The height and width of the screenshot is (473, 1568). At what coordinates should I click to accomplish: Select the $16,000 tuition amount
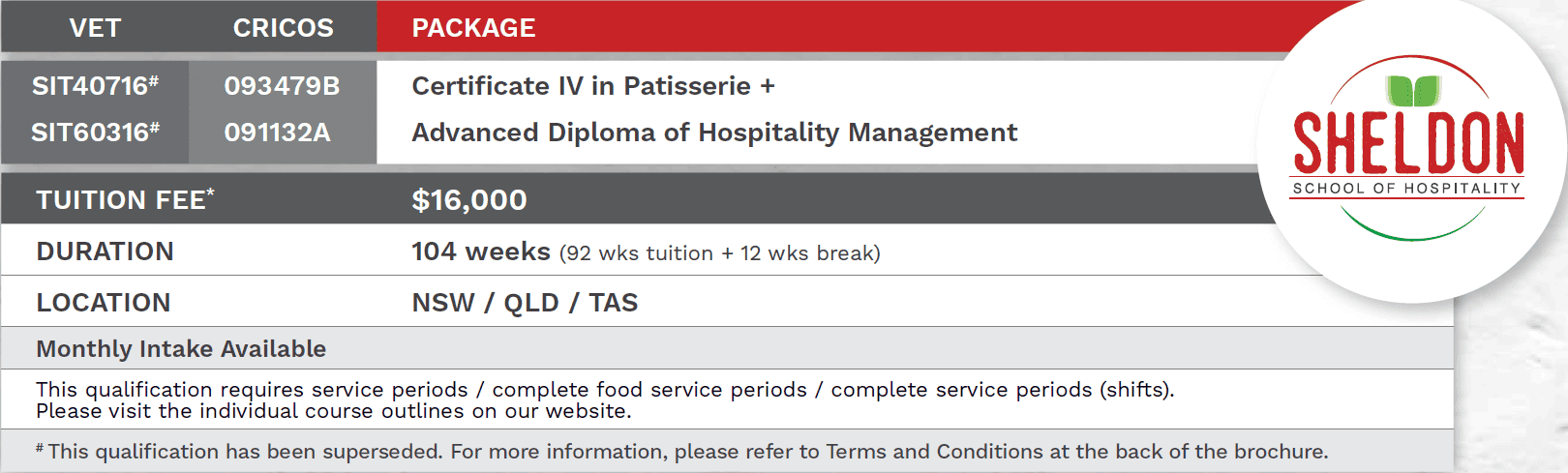click(x=469, y=200)
